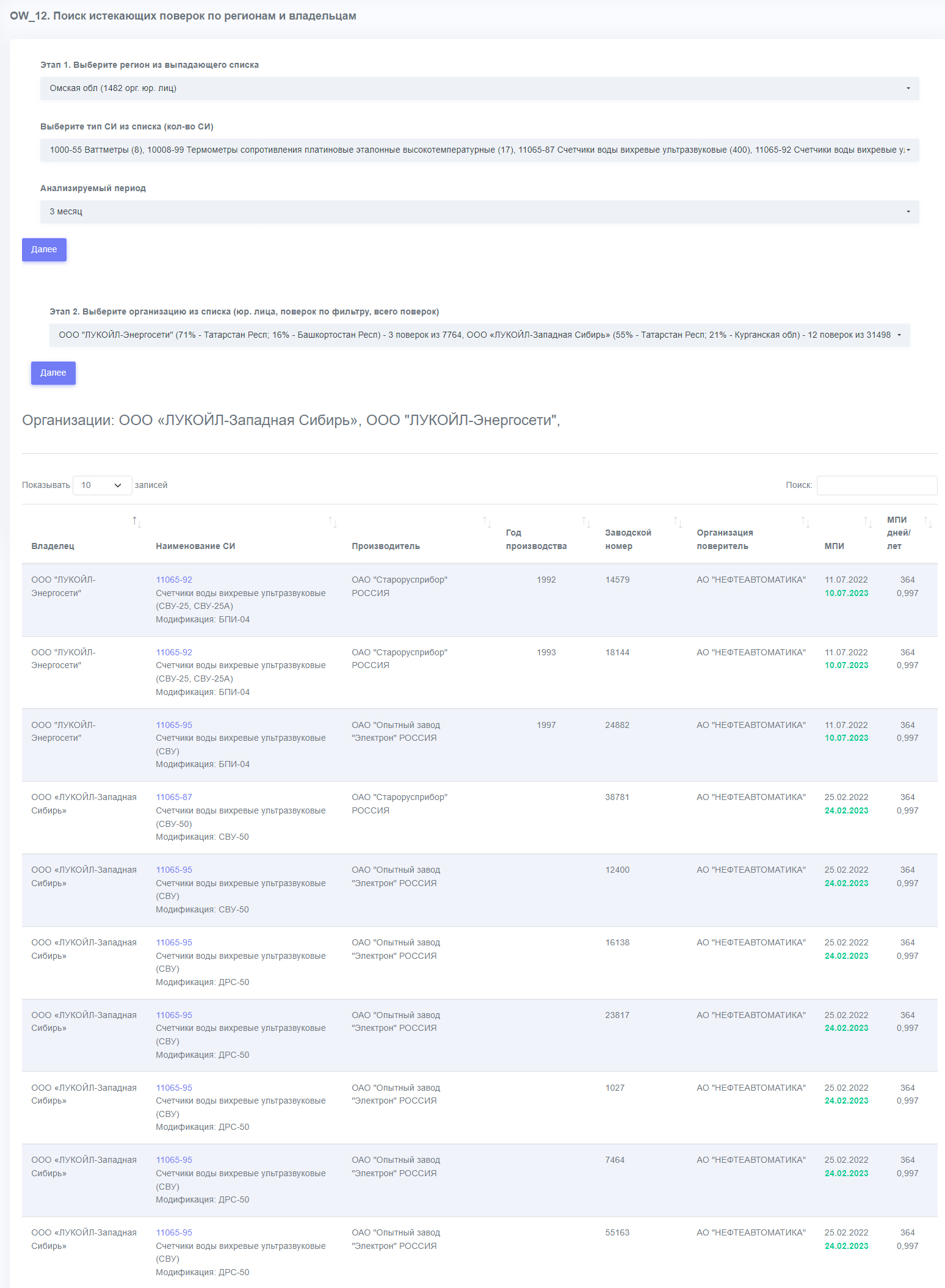The width and height of the screenshot is (945, 1288).
Task: Open the 11065-87 type link
Action: [x=174, y=798]
